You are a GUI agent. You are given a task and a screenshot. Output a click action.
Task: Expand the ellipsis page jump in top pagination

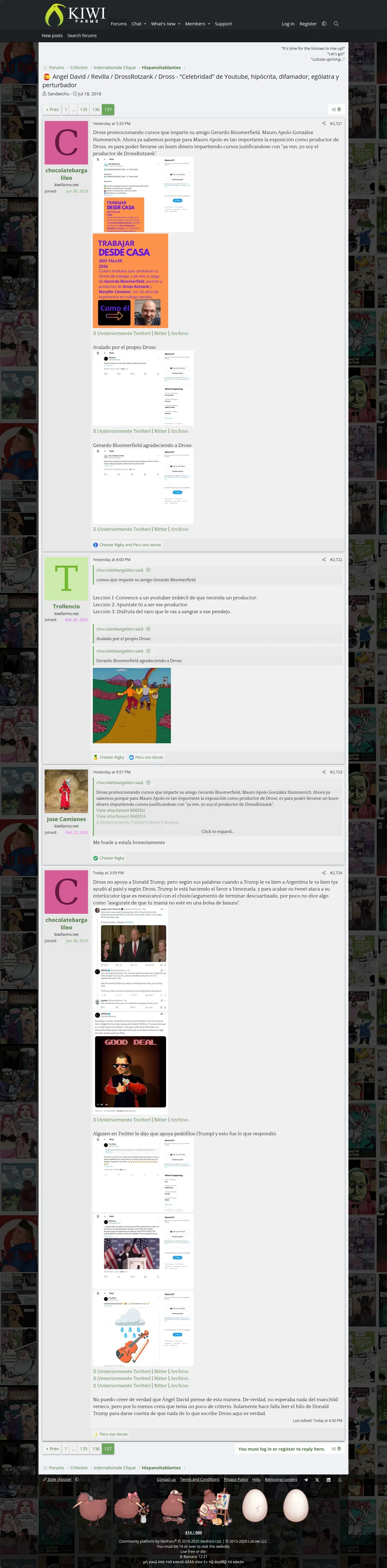[74, 110]
